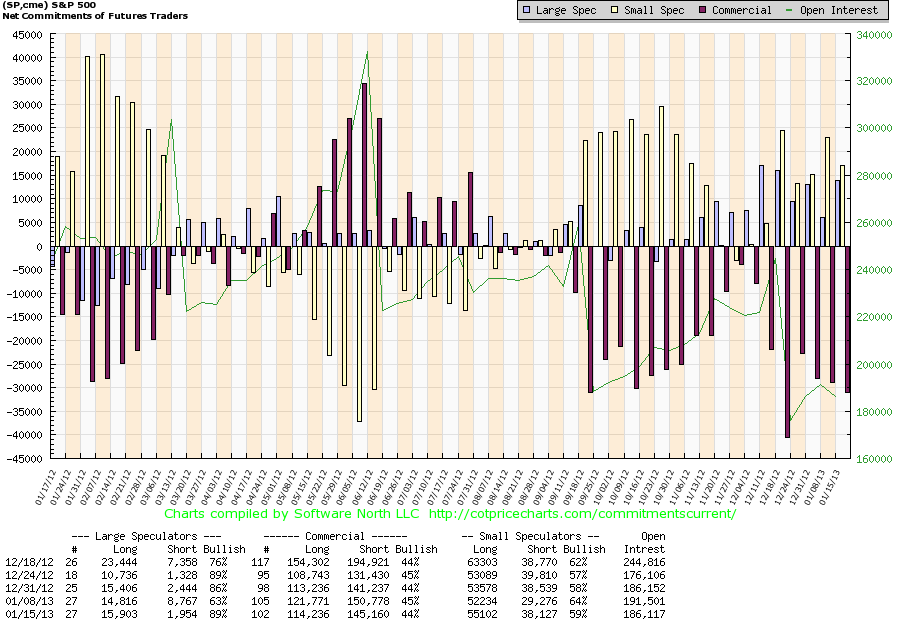Click the 186,117 open interest value

point(645,614)
